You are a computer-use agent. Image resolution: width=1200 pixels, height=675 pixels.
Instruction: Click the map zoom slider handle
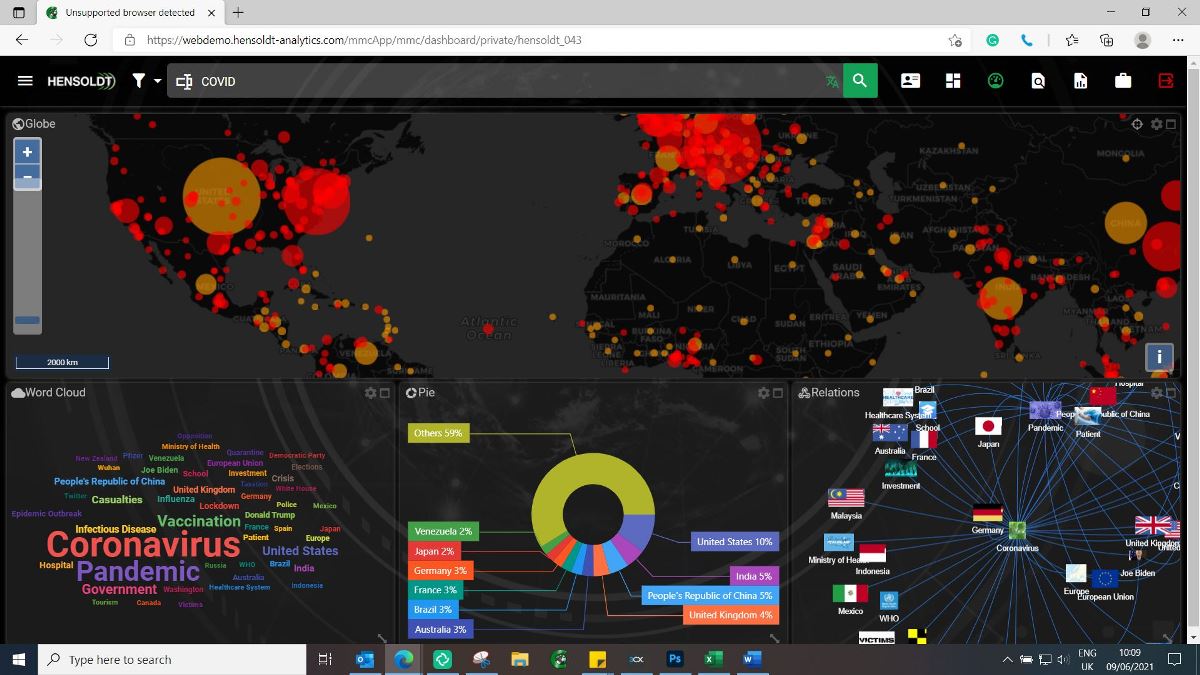click(x=28, y=321)
